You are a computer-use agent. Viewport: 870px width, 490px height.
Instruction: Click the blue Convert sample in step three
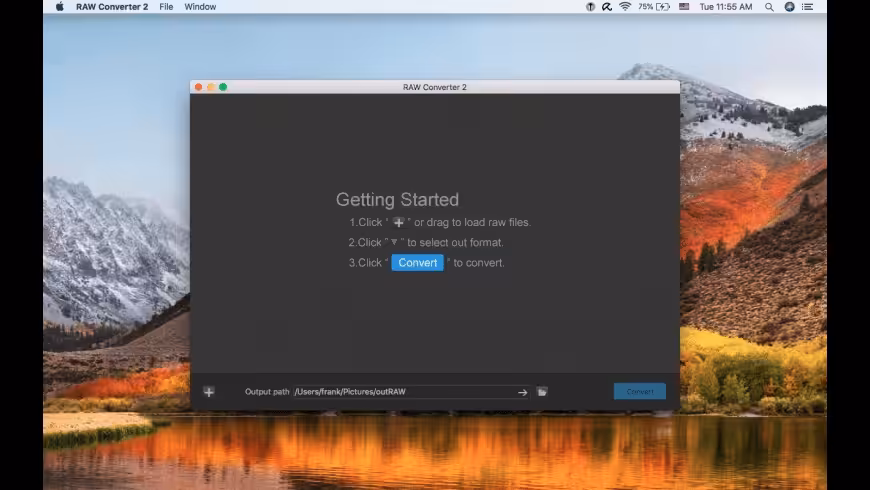tap(418, 262)
